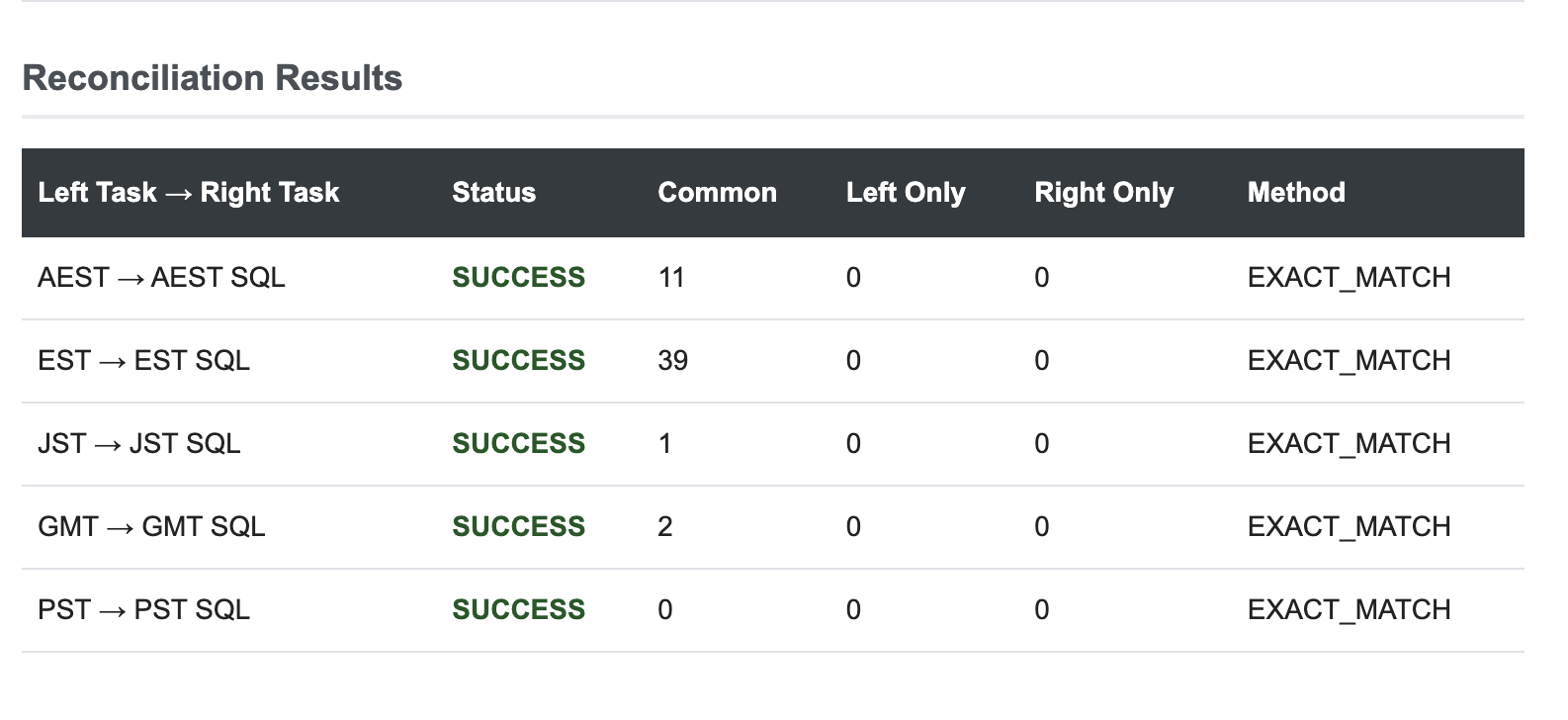Screen dimensions: 1568x720
Task: Click the Reconciliation Results heading
Action: pos(212,78)
